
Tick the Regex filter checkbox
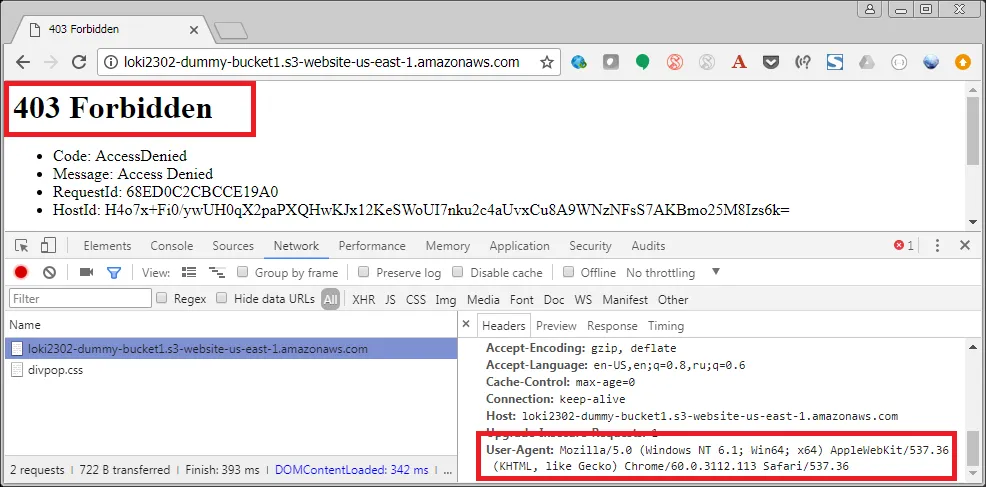[x=161, y=298]
